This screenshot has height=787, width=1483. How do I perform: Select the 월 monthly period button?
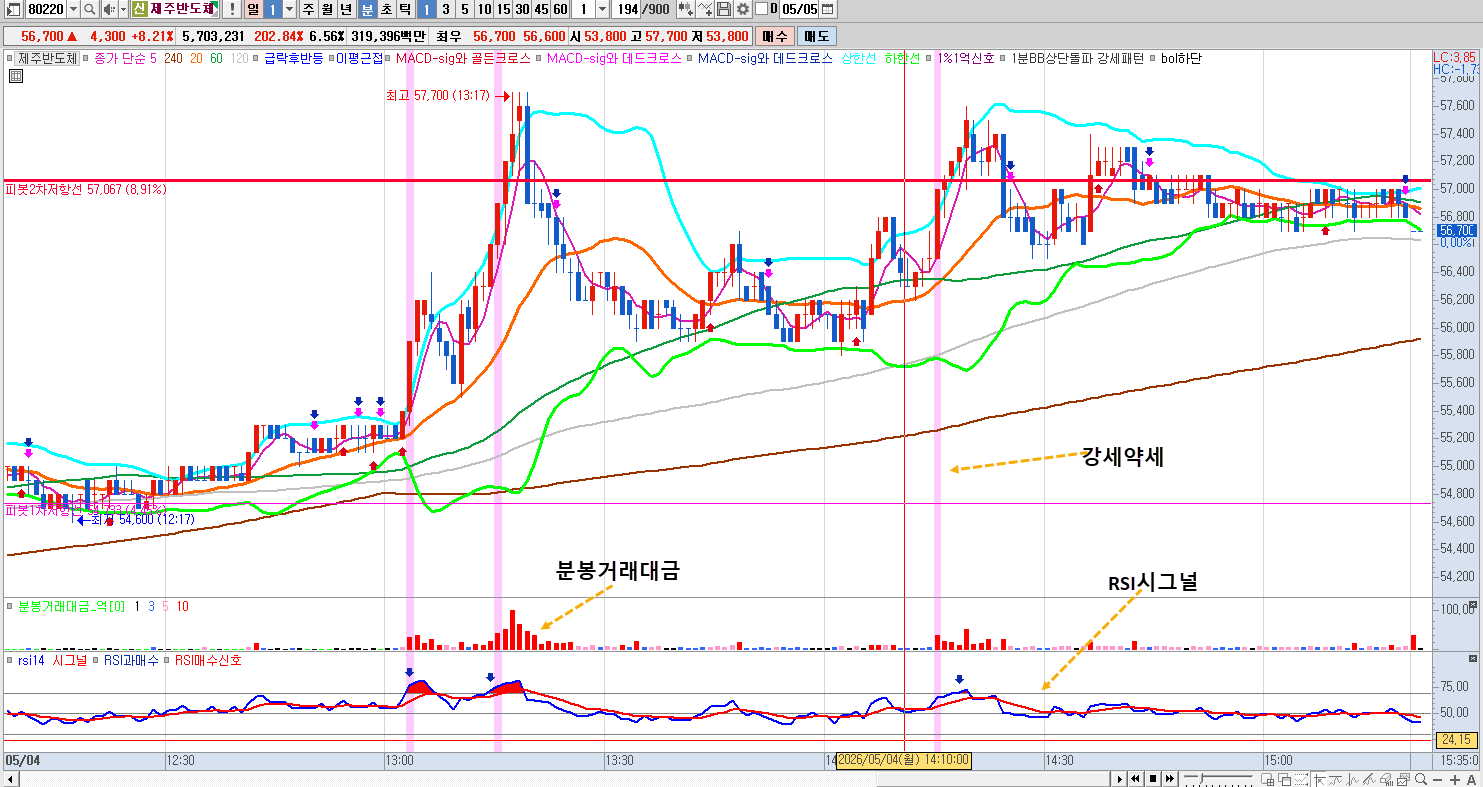coord(327,9)
